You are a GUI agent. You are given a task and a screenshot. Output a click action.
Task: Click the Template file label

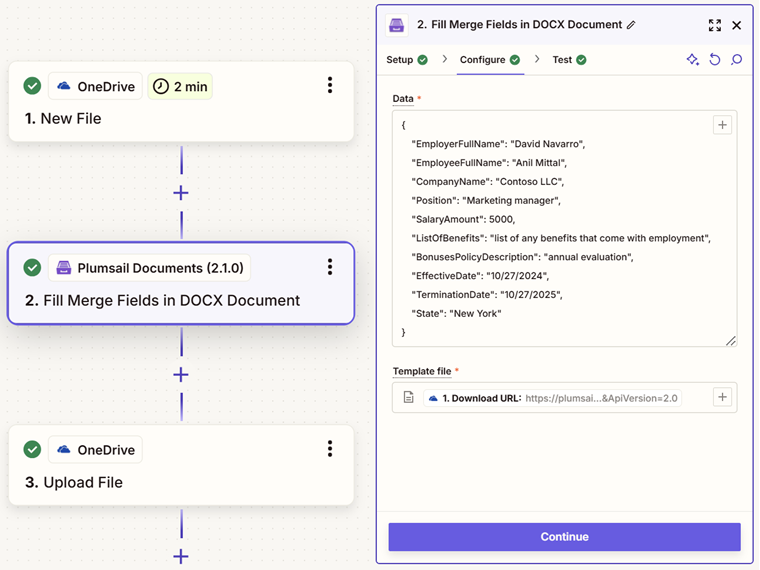[x=422, y=371]
